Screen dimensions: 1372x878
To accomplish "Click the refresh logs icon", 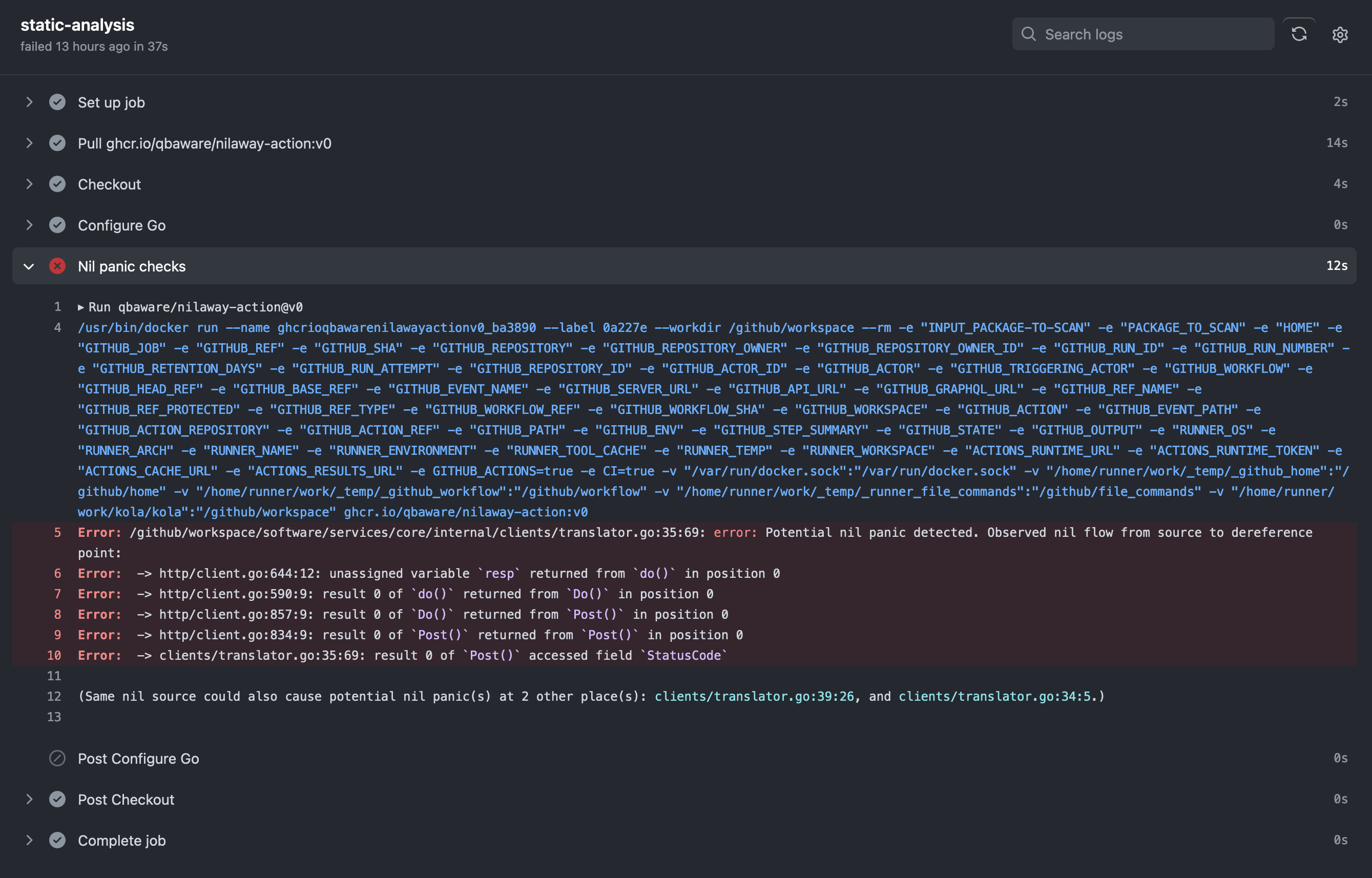I will [x=1298, y=34].
